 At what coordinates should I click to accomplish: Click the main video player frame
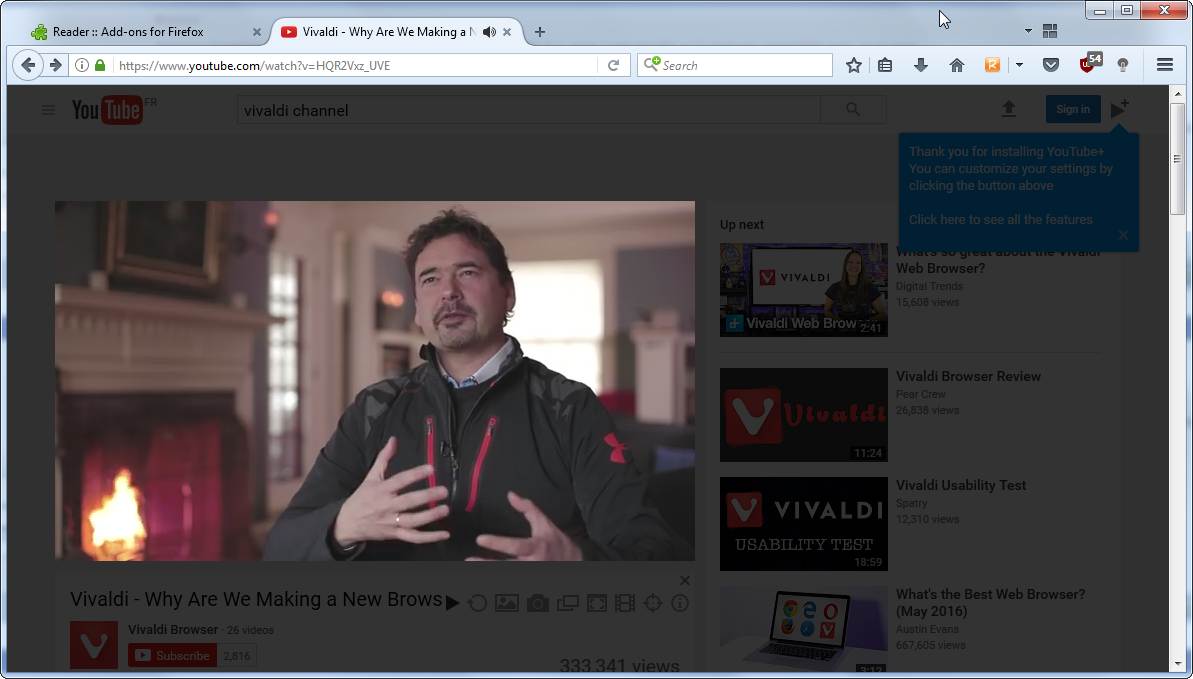coord(374,381)
